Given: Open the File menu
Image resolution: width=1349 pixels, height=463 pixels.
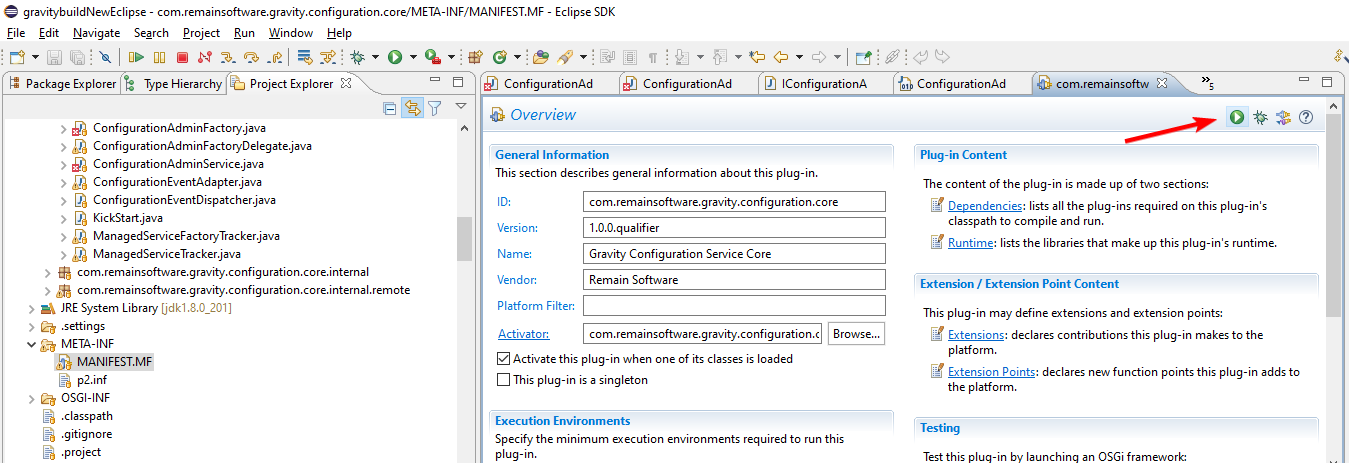Looking at the screenshot, I should (x=16, y=32).
